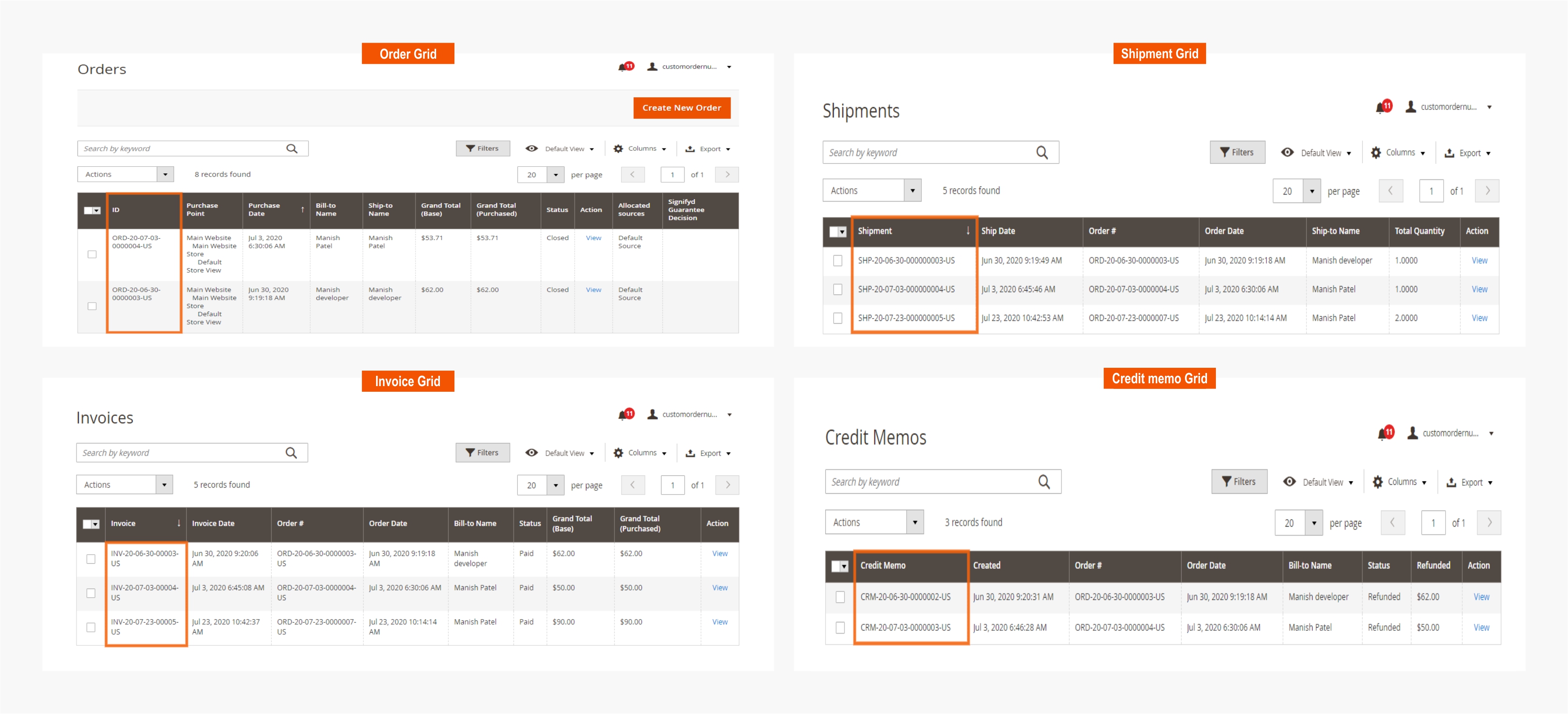This screenshot has height=714, width=1568.
Task: Open the Filters panel in the Shipments grid
Action: [1237, 152]
